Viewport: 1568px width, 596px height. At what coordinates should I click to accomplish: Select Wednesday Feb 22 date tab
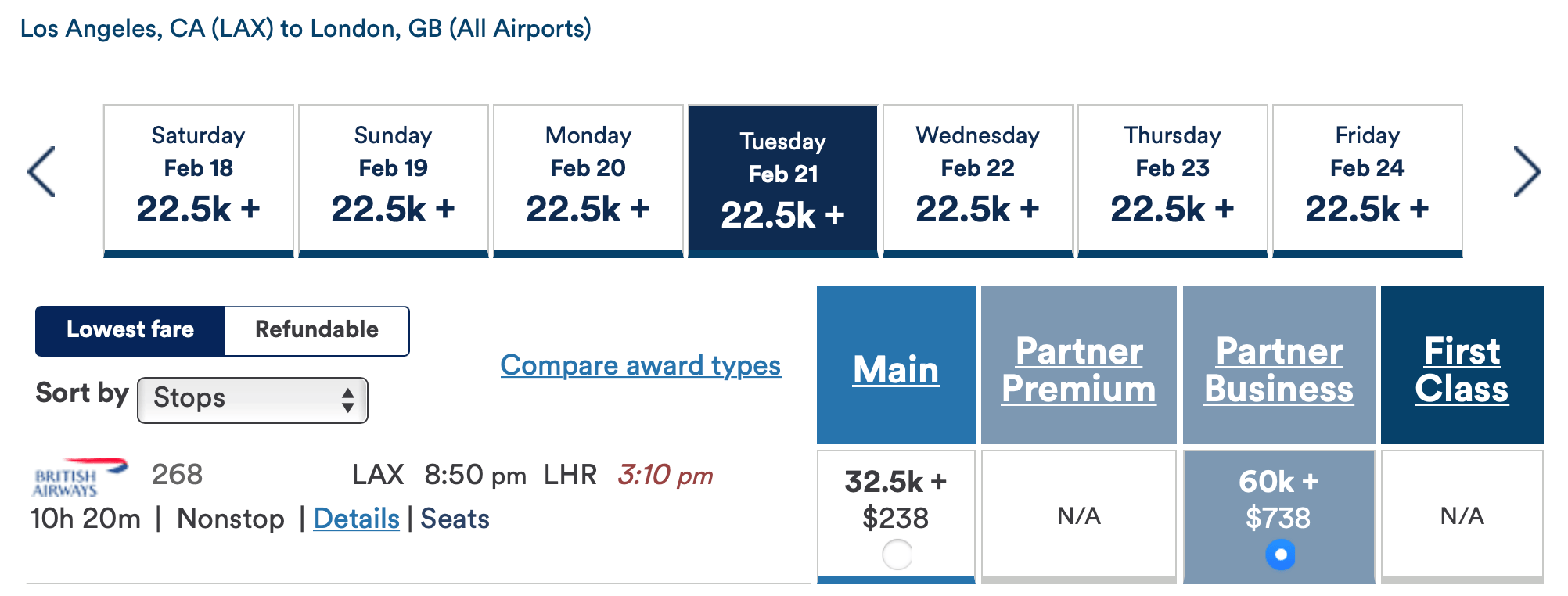tap(978, 181)
